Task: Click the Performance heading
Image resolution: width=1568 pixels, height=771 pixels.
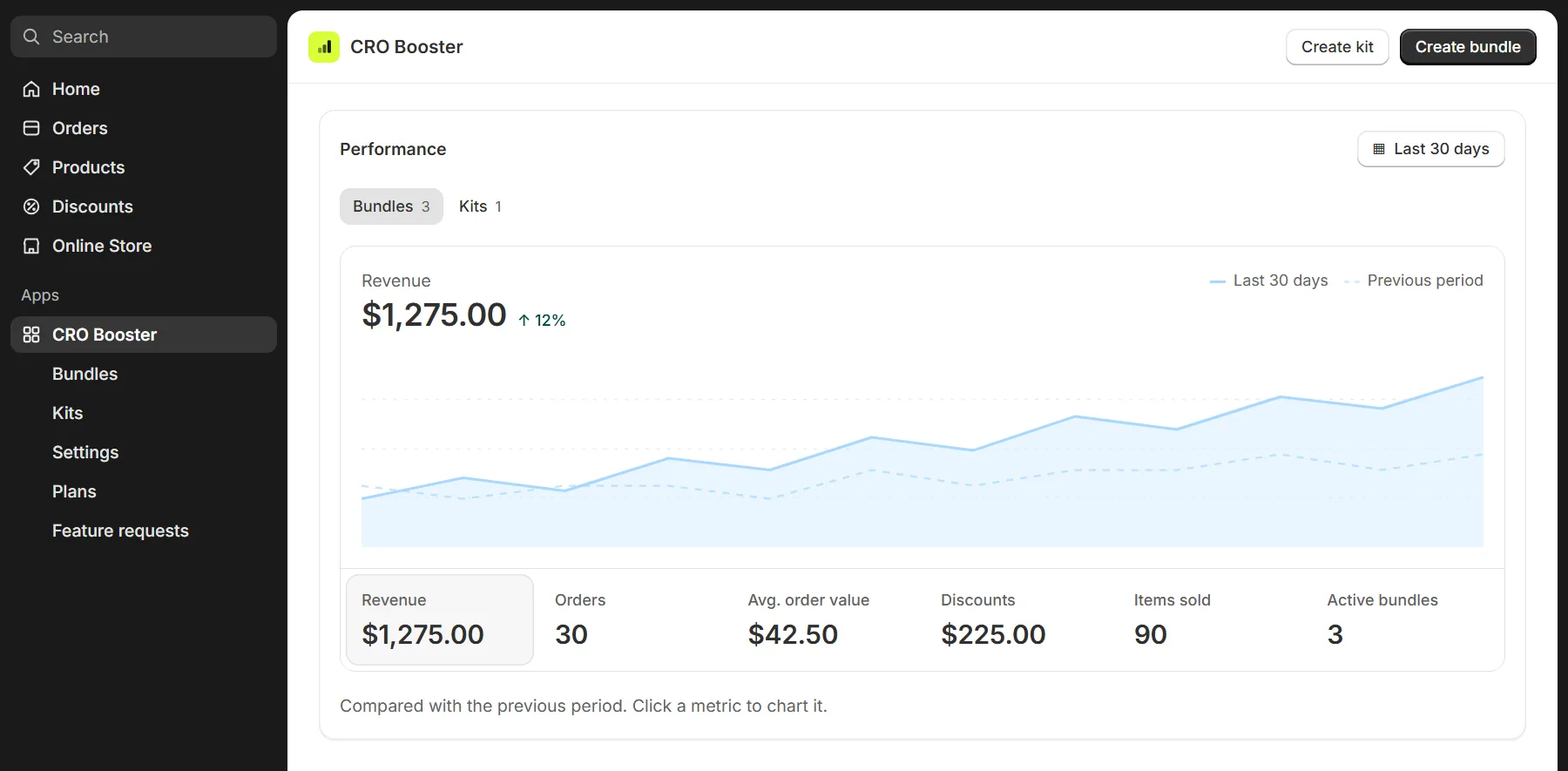Action: click(393, 149)
